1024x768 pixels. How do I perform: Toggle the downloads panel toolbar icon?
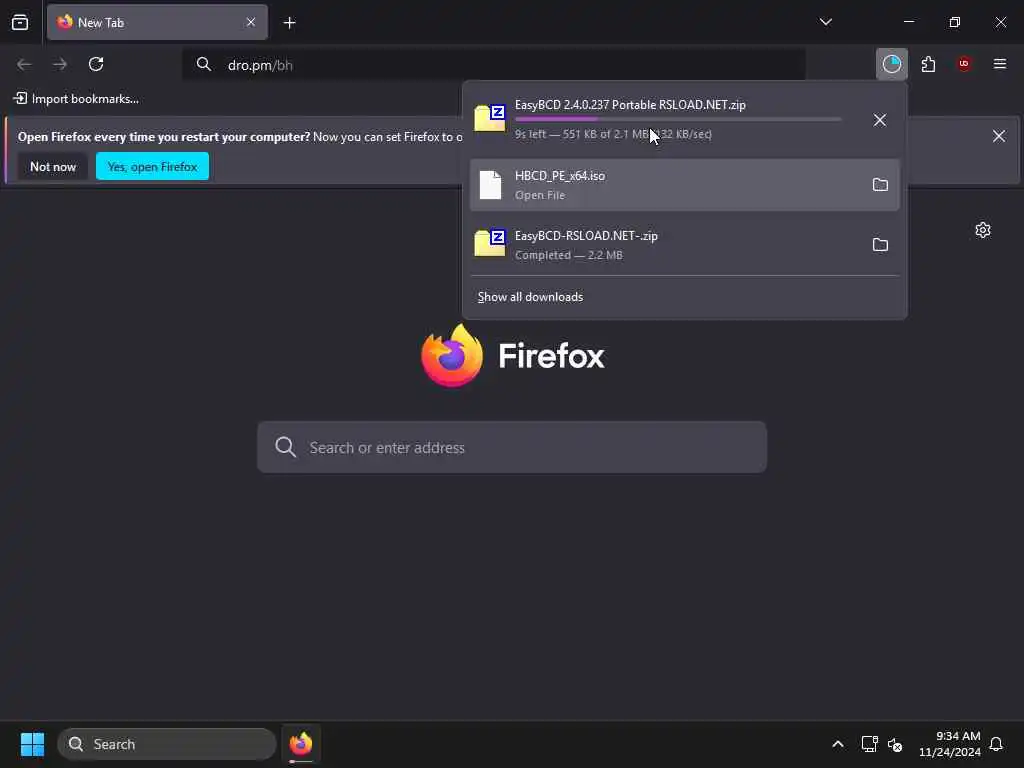pos(891,64)
